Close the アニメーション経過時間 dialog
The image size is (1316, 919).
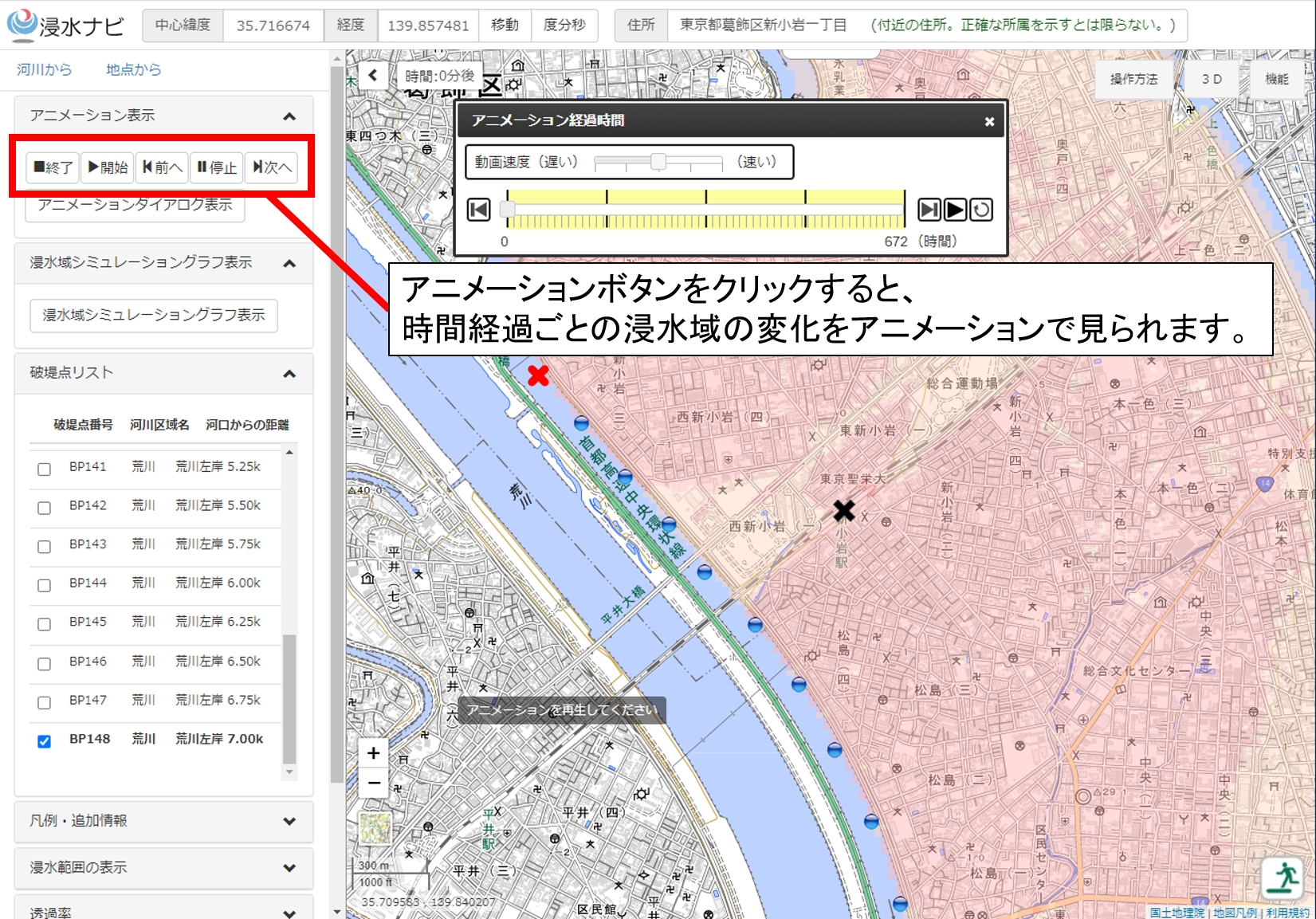coord(989,121)
